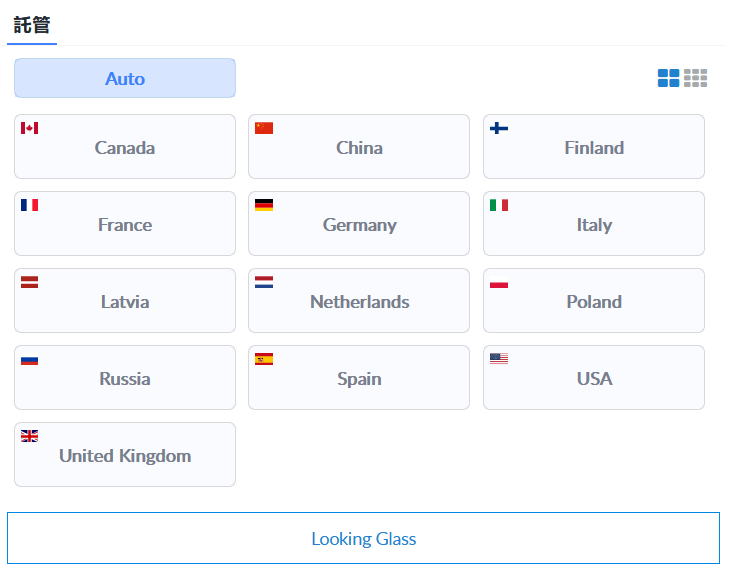Choose France as server location
Viewport: 742px width, 573px height.
pyautogui.click(x=125, y=223)
